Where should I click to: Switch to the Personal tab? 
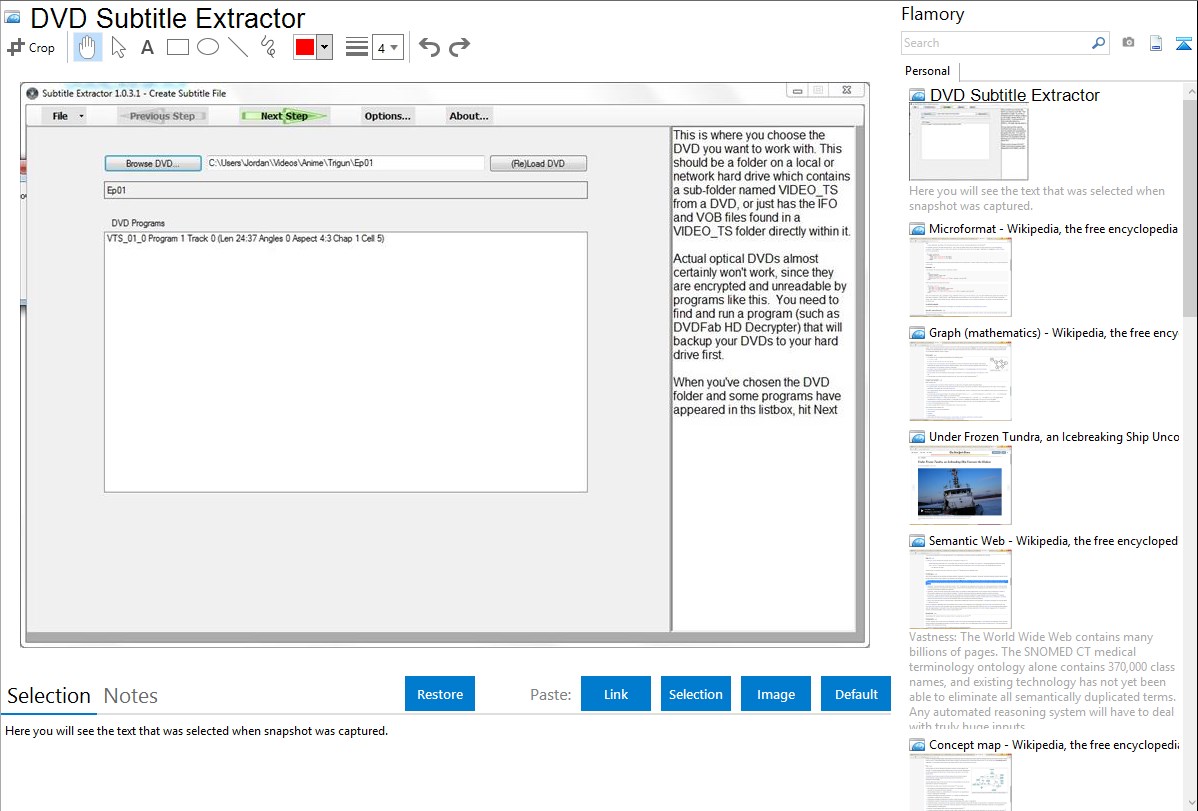point(927,71)
